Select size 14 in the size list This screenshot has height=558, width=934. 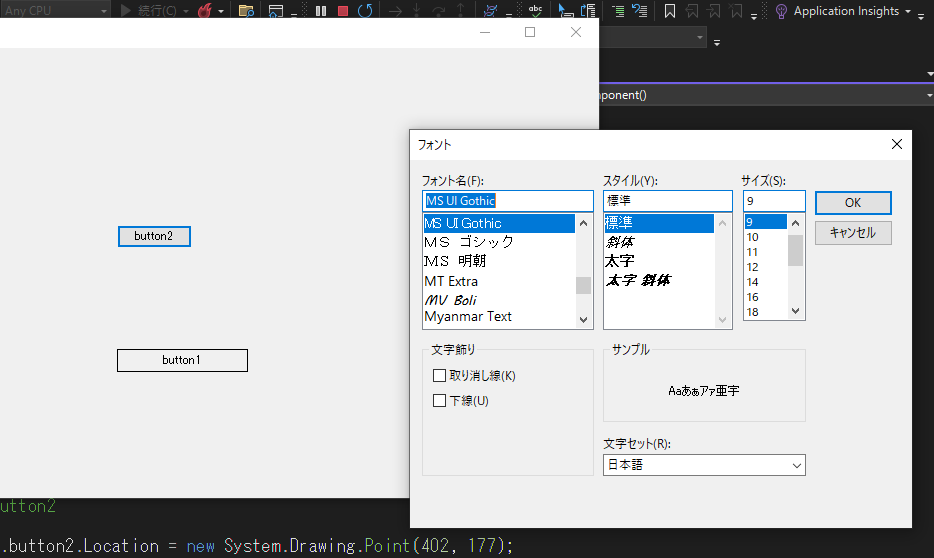(x=753, y=282)
